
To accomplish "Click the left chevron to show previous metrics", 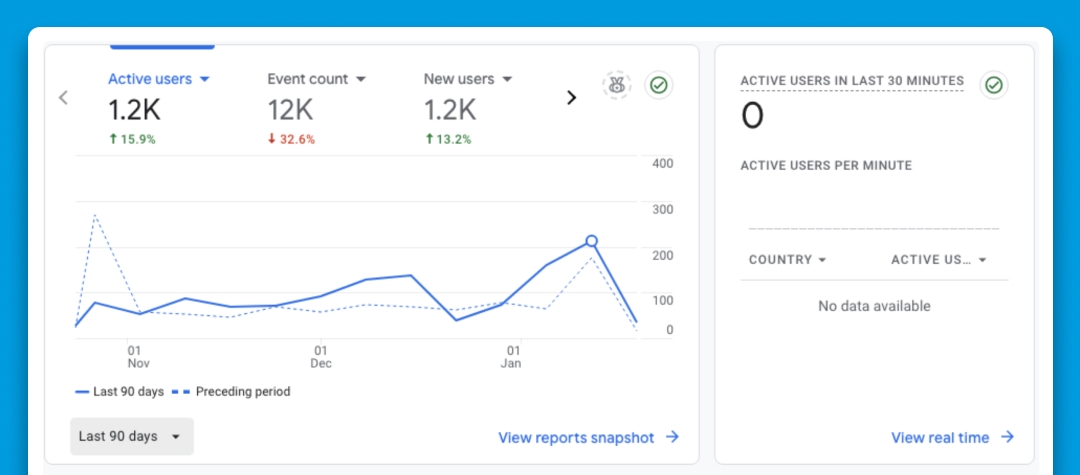I will 63,98.
